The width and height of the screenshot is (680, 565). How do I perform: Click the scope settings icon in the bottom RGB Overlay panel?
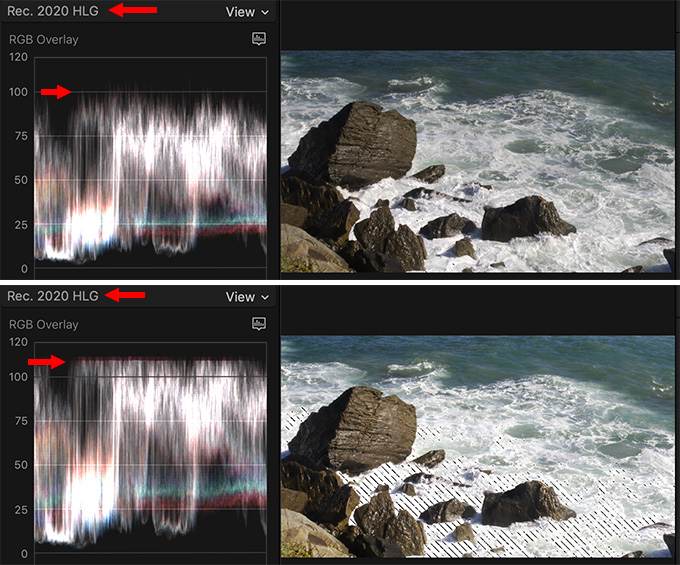(259, 323)
